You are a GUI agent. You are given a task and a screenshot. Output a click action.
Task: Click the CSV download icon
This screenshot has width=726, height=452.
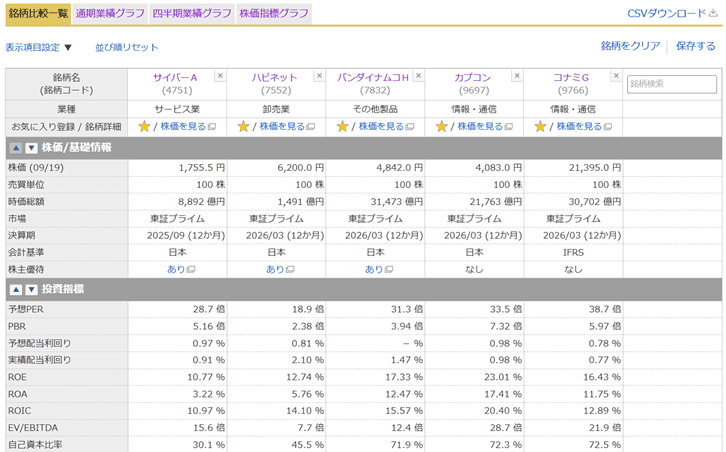713,13
